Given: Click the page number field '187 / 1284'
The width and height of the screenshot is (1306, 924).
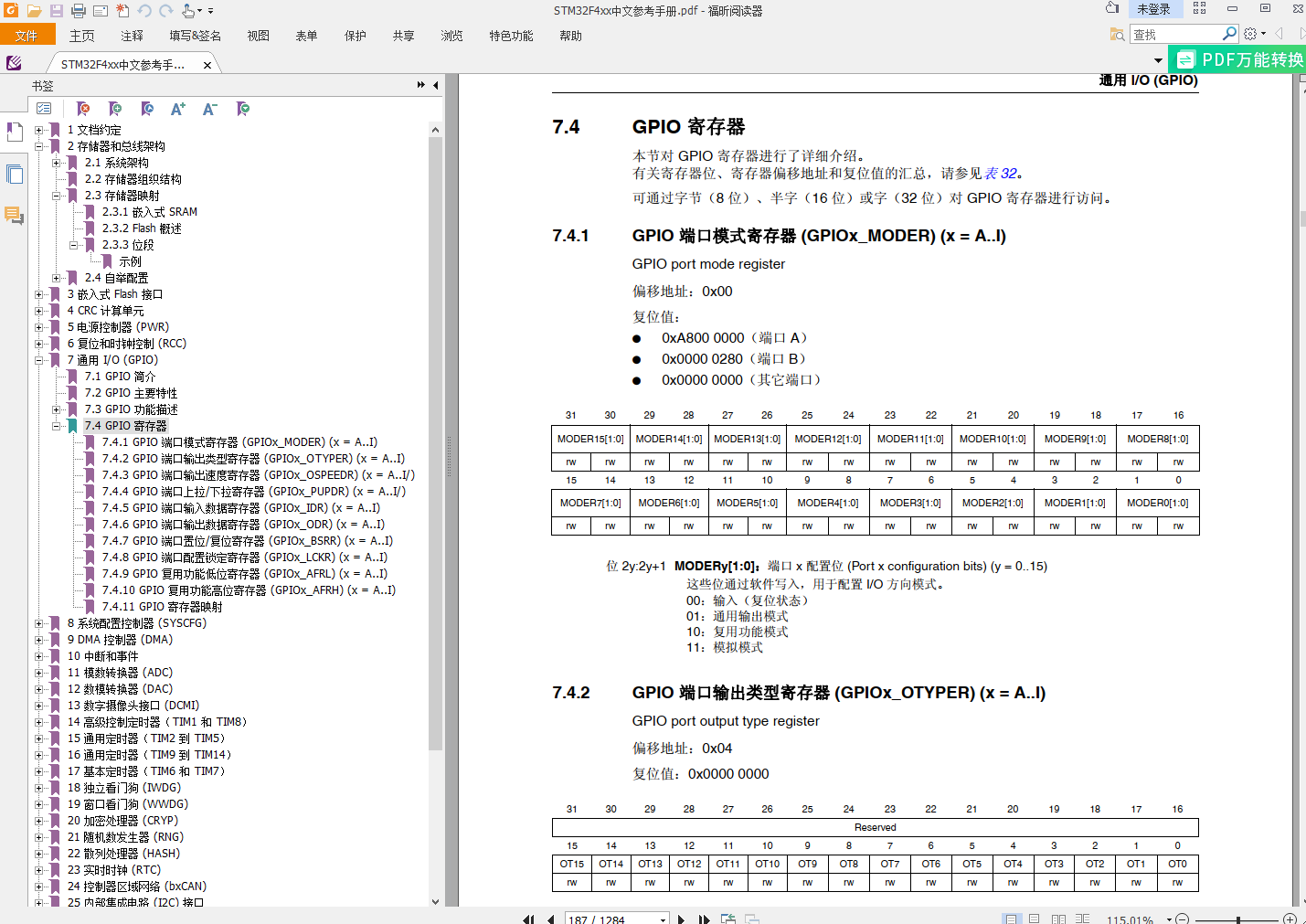Looking at the screenshot, I should tap(611, 919).
